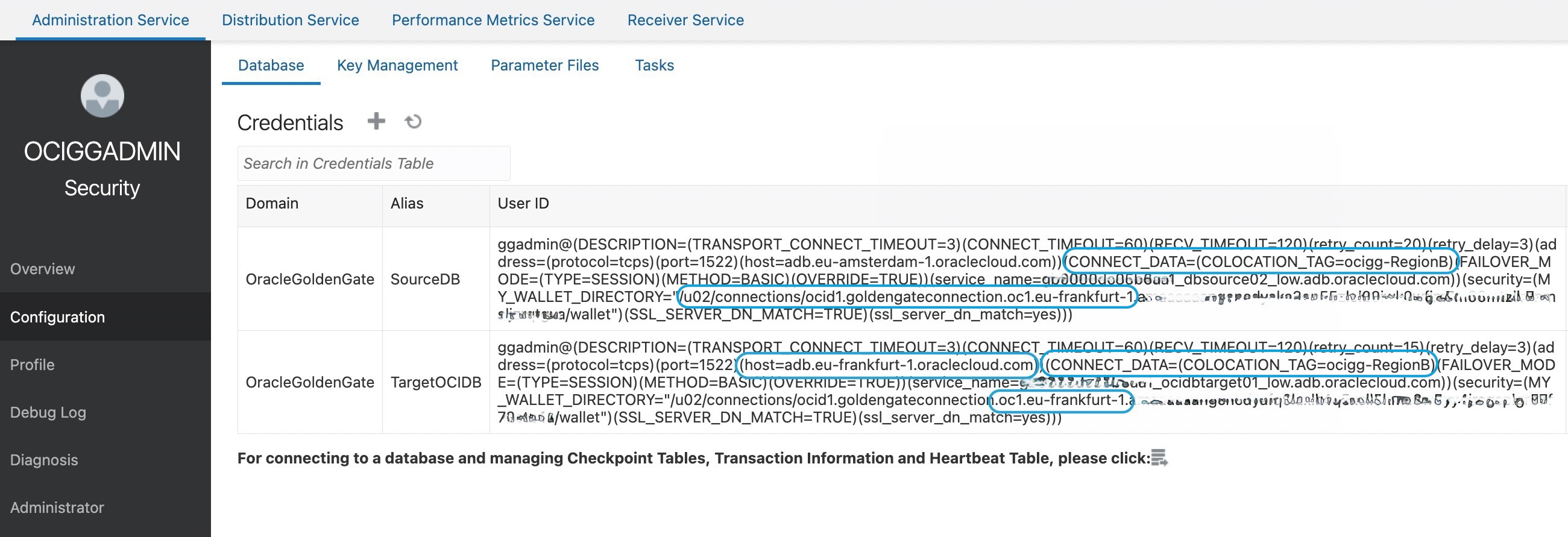The height and width of the screenshot is (537, 1568).
Task: Click the OCIGGADMIN user avatar icon
Action: [102, 96]
